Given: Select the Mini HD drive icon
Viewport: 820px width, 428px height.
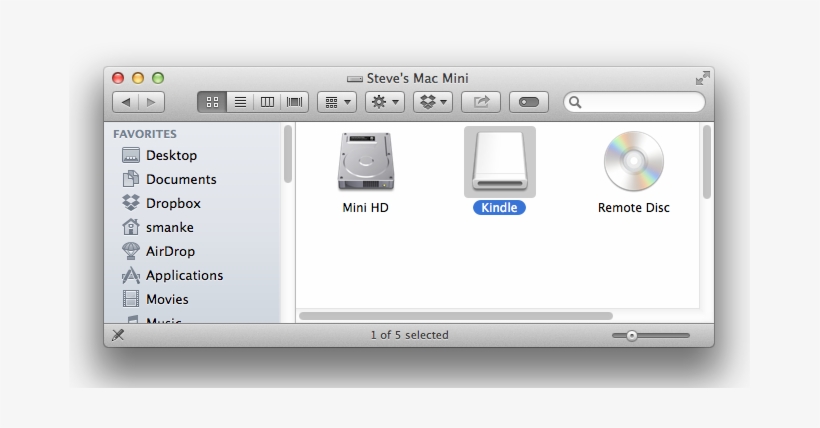Looking at the screenshot, I should tap(366, 161).
